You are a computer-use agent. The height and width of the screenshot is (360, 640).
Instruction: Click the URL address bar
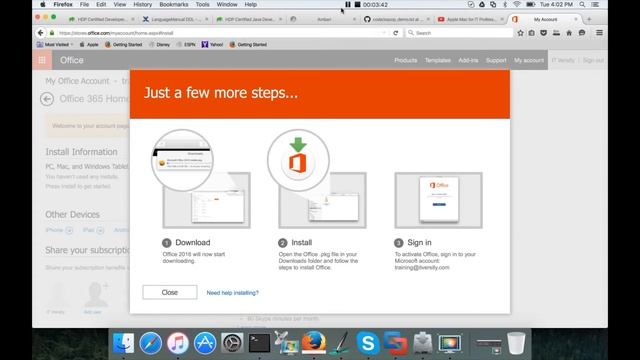pos(220,33)
